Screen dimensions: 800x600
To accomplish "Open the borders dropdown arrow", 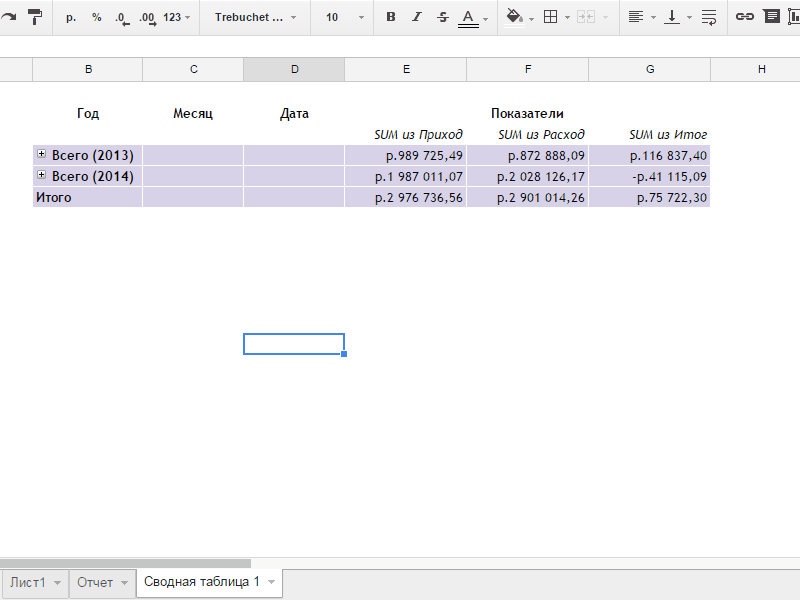I will 567,17.
